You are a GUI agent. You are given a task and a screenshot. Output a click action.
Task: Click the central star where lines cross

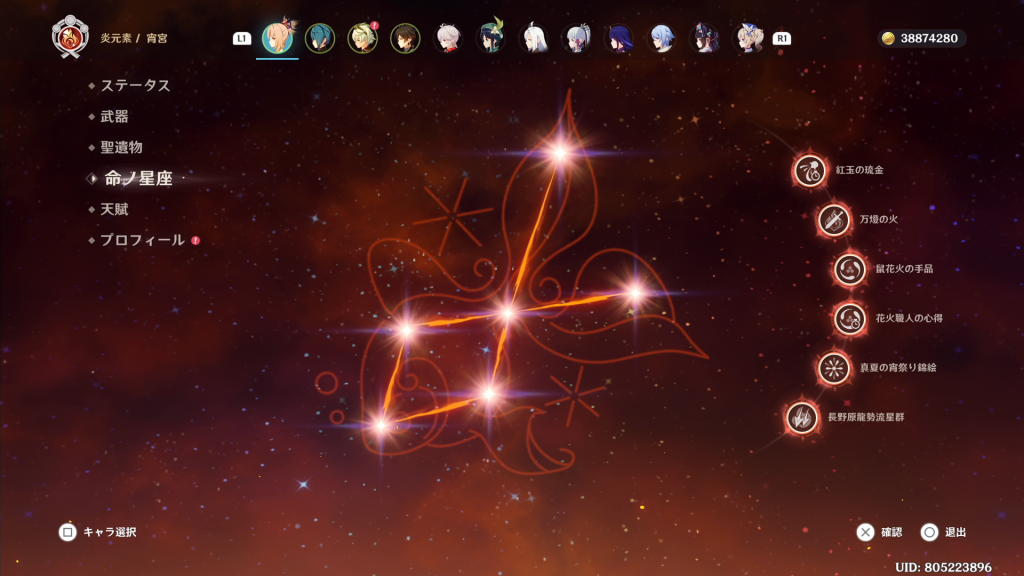click(x=508, y=314)
